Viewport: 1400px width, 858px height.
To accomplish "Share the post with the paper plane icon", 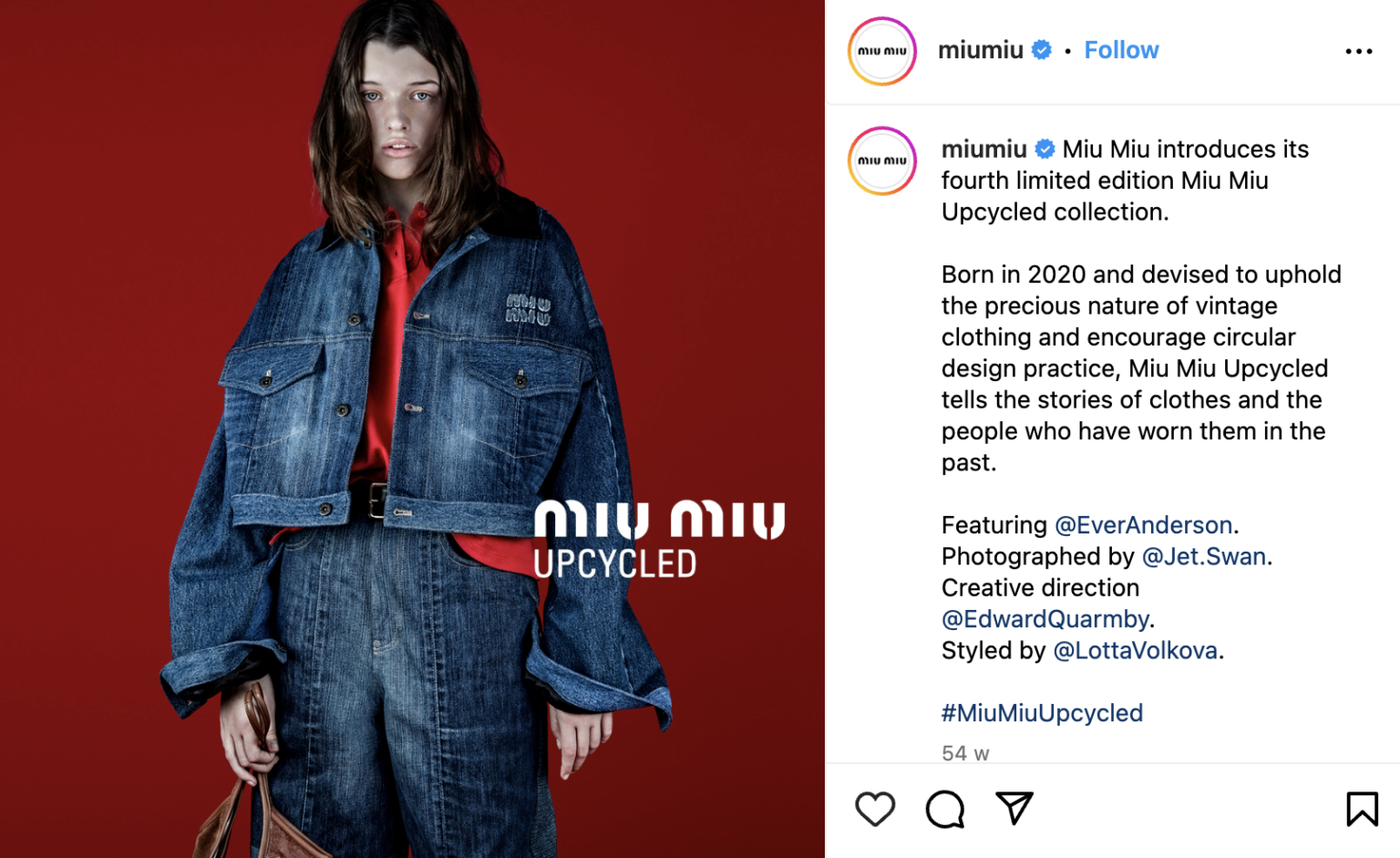I will click(1014, 808).
